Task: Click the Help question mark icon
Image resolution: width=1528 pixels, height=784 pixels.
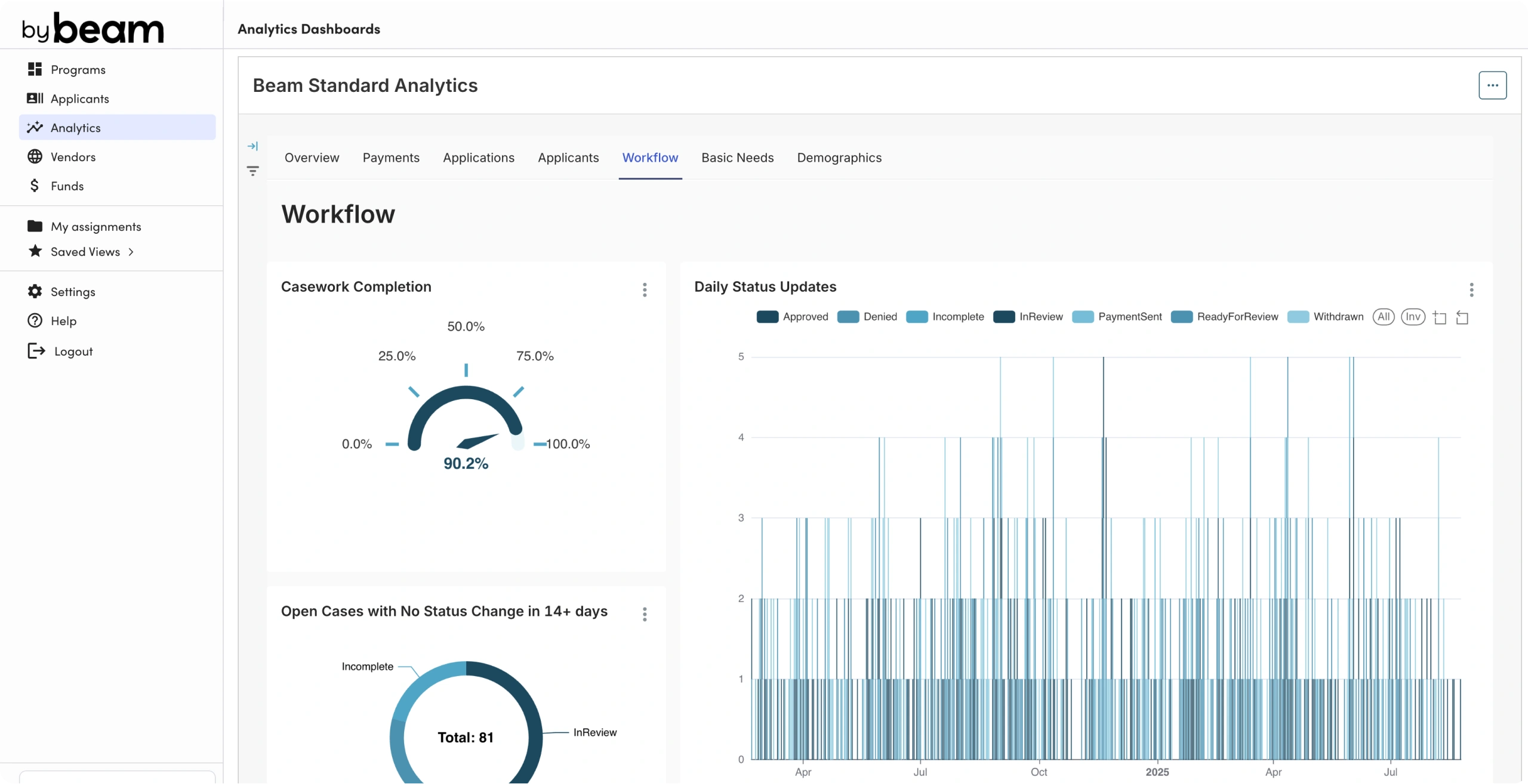Action: tap(35, 320)
